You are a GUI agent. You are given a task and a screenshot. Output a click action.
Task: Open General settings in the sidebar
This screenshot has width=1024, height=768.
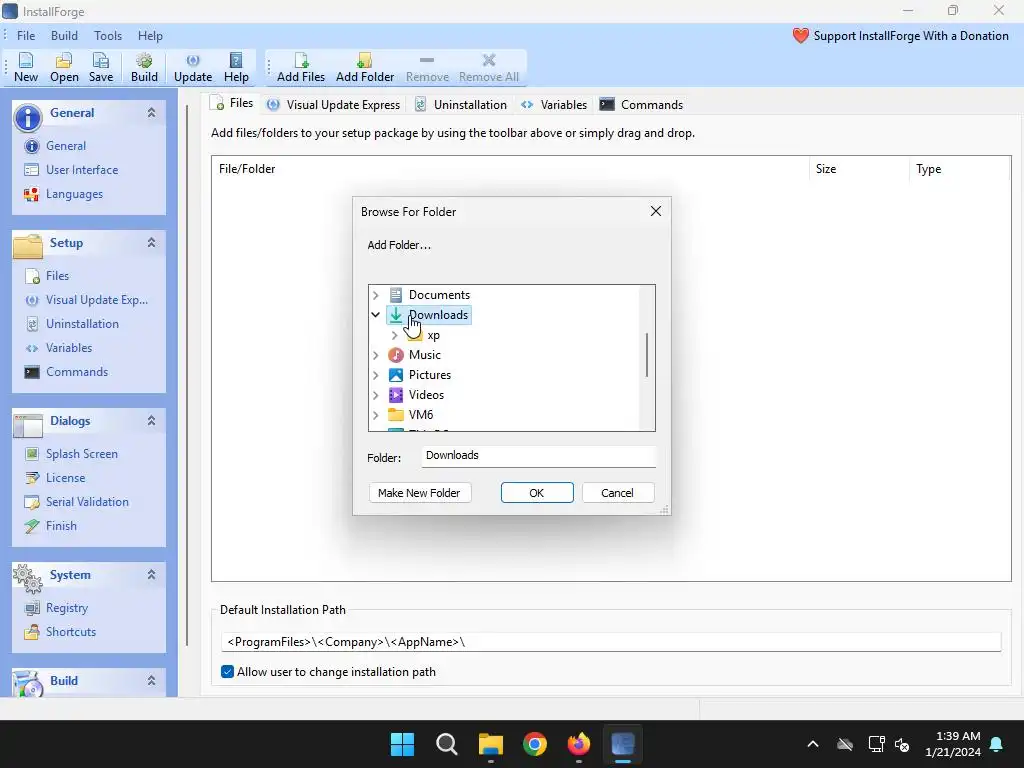(x=65, y=146)
